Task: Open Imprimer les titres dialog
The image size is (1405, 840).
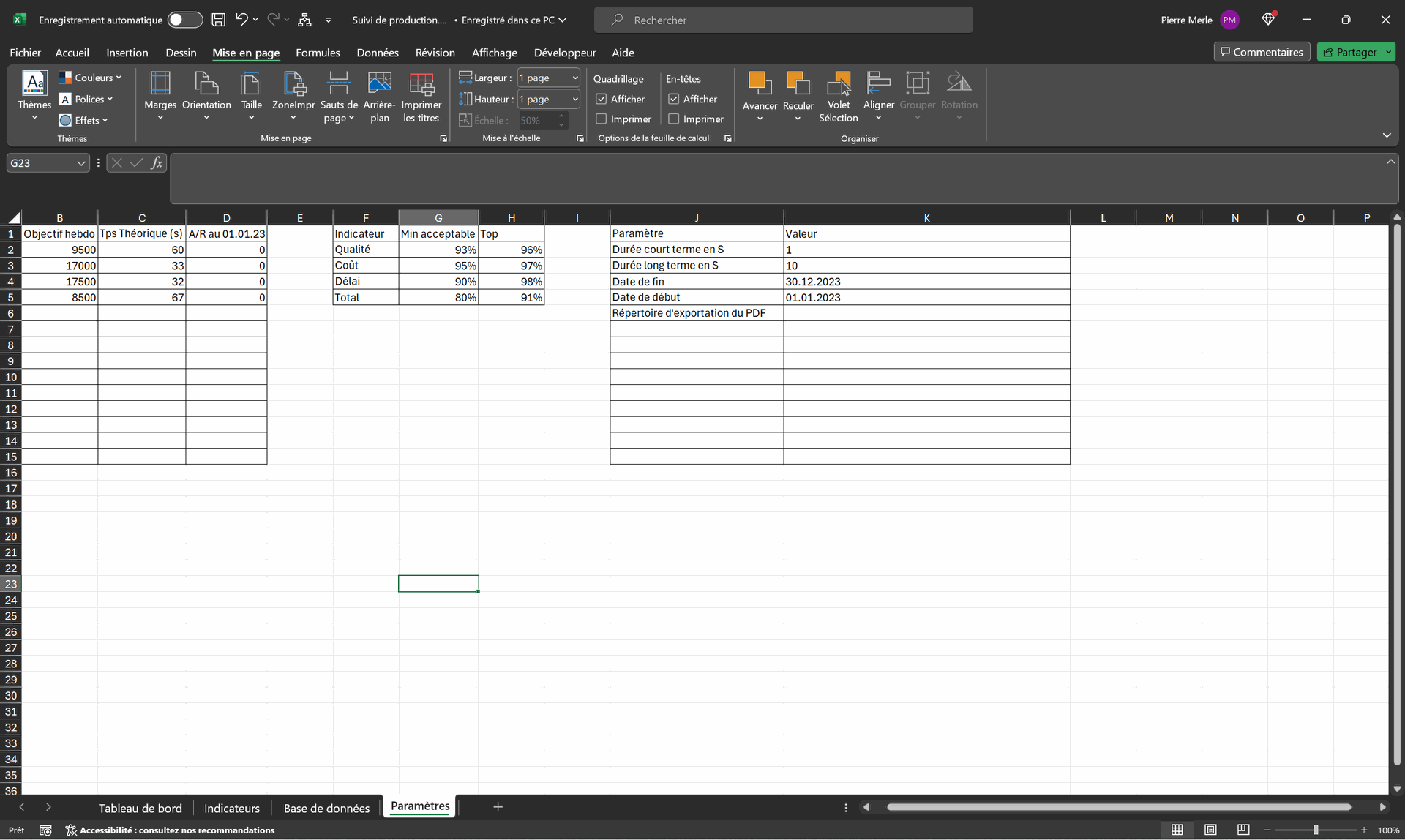Action: 421,96
